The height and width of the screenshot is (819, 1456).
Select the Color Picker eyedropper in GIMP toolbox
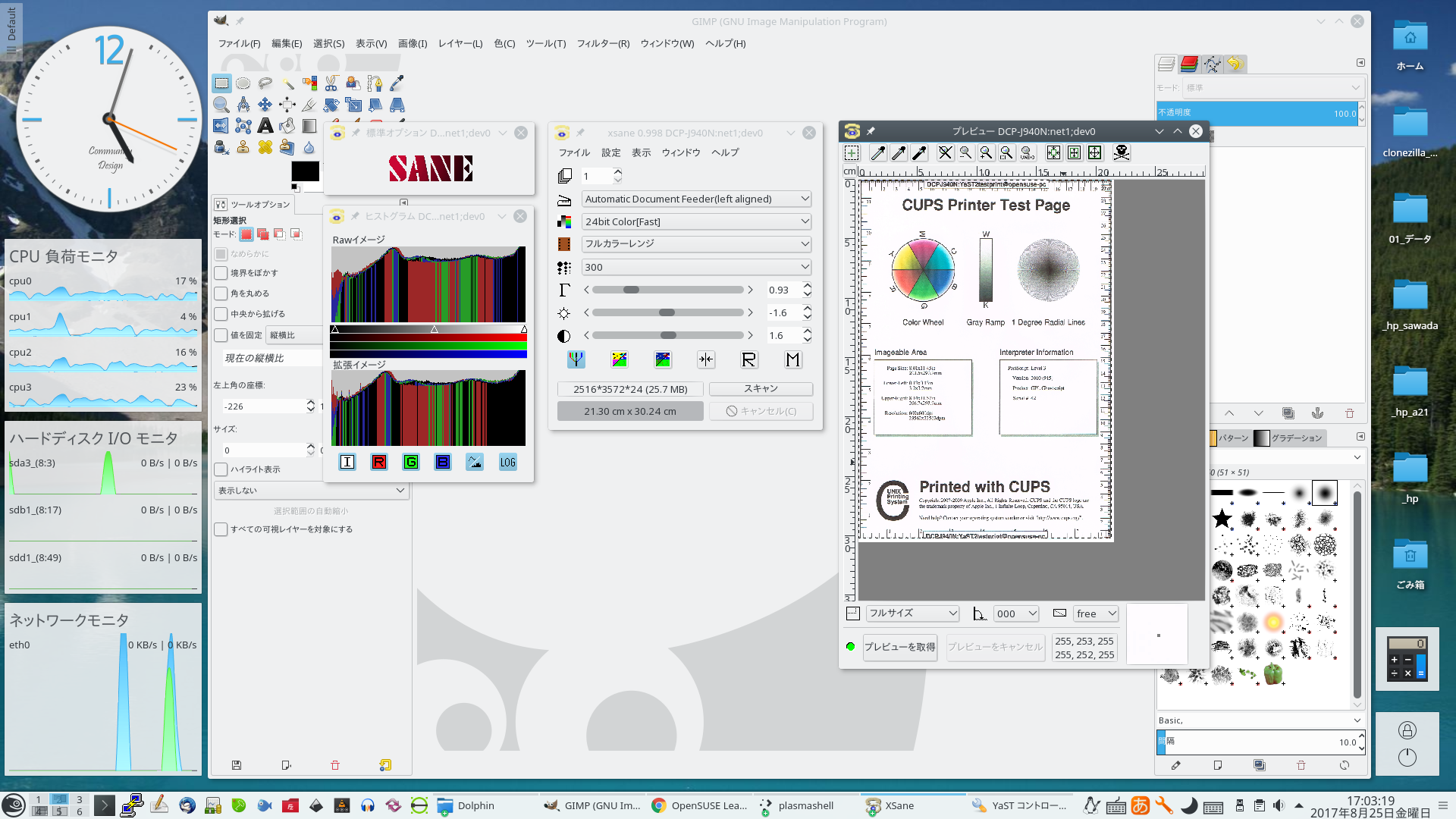[x=397, y=83]
